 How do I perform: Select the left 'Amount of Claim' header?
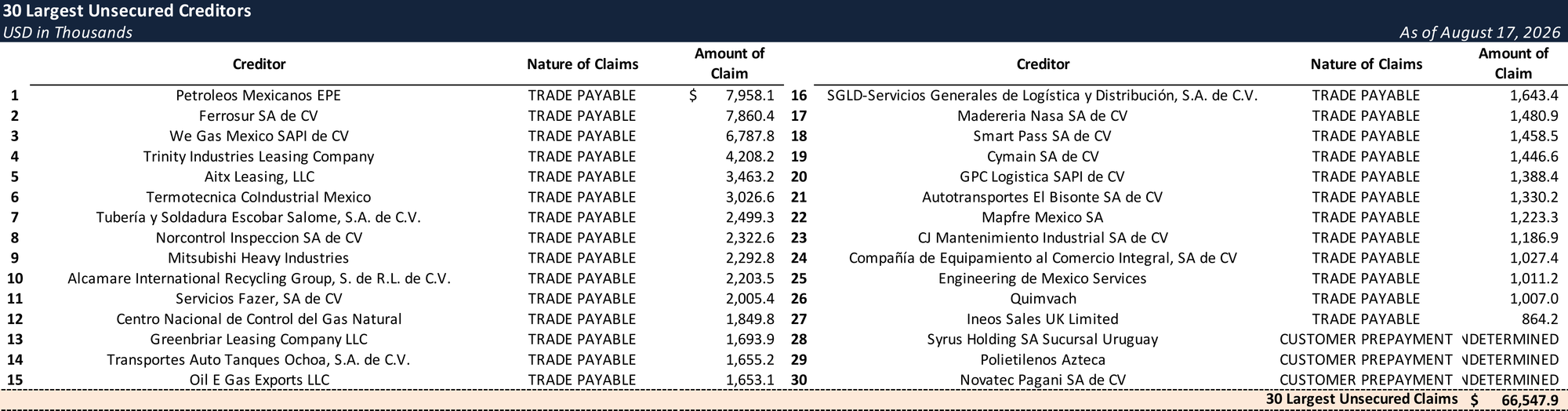[729, 64]
